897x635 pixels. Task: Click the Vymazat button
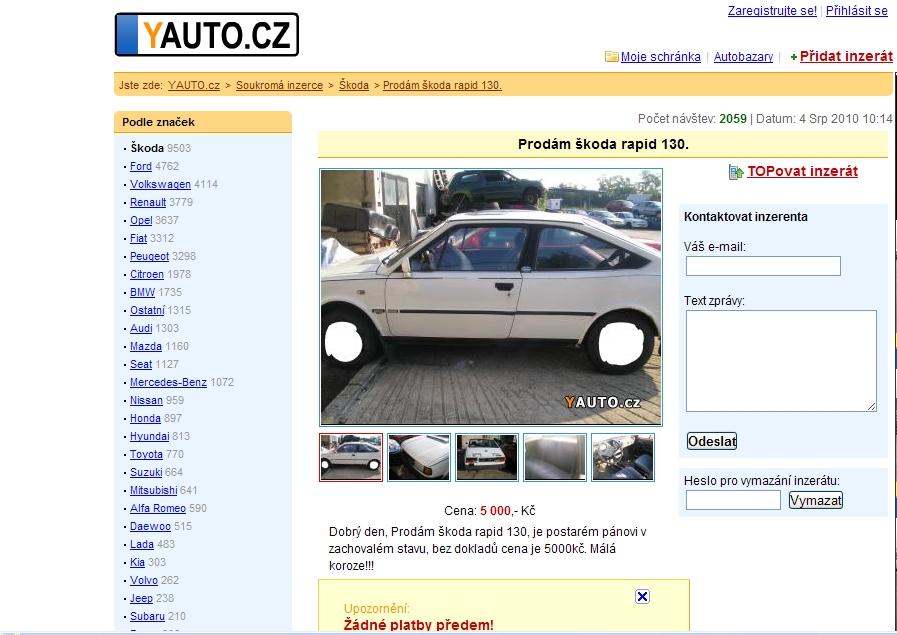(x=816, y=501)
